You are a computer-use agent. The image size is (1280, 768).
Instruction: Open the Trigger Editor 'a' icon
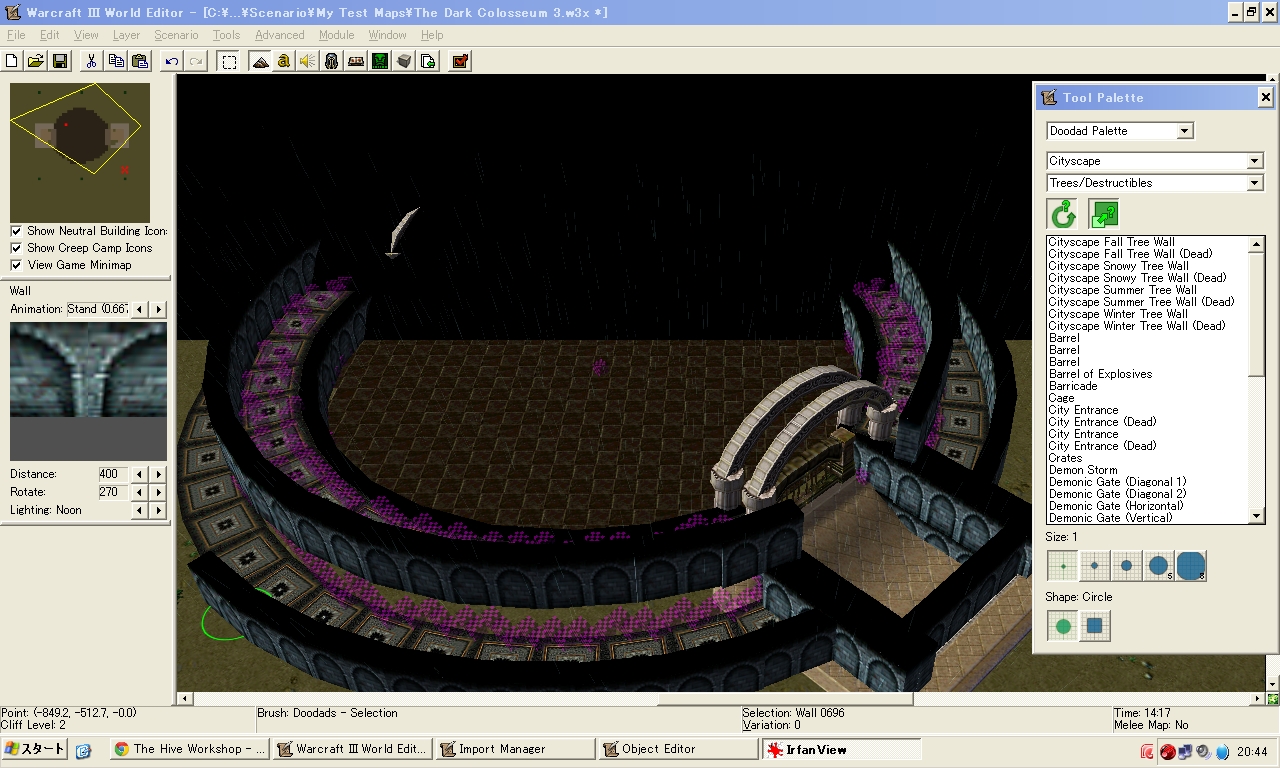pos(284,61)
